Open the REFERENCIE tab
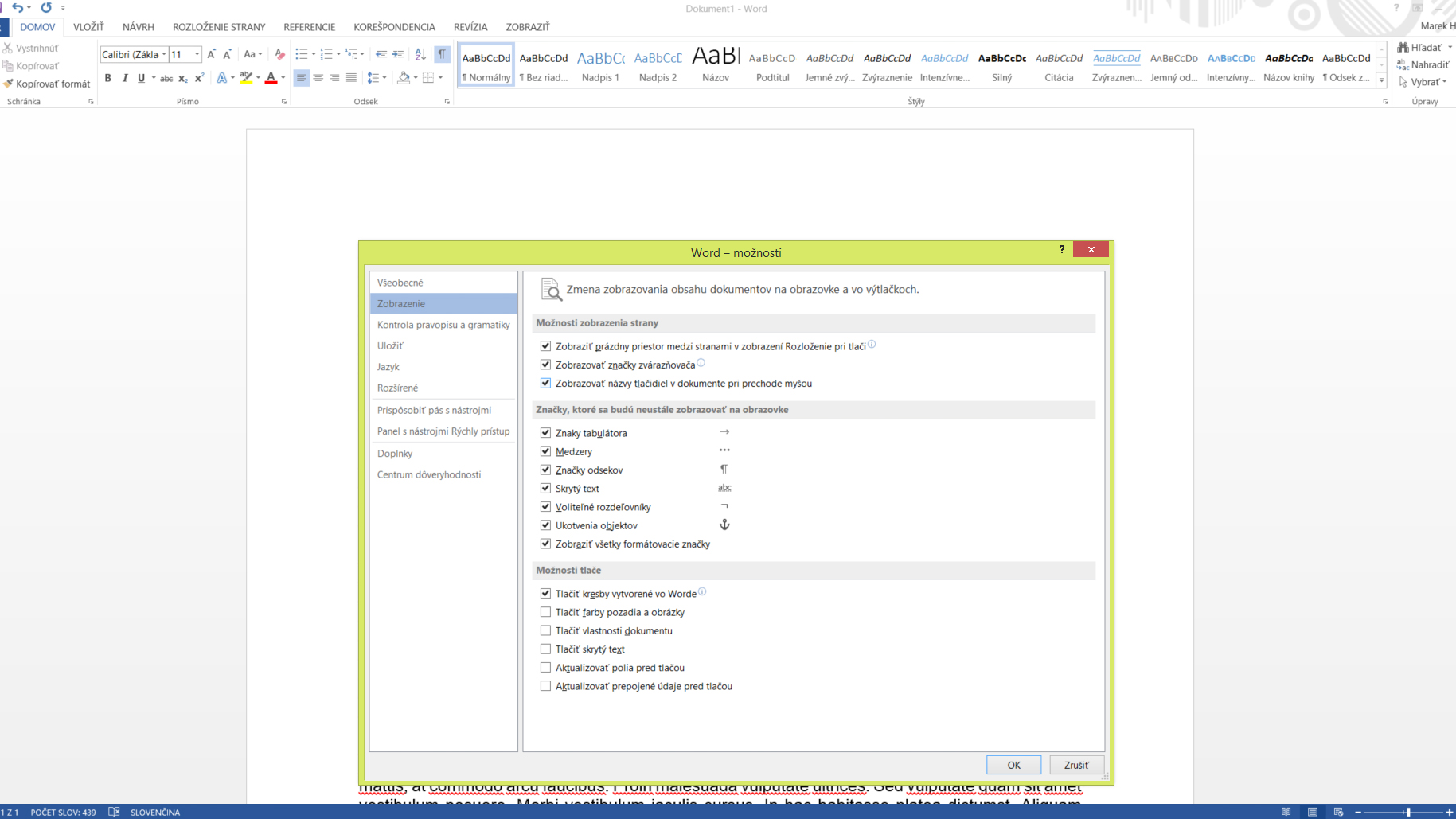 point(309,27)
